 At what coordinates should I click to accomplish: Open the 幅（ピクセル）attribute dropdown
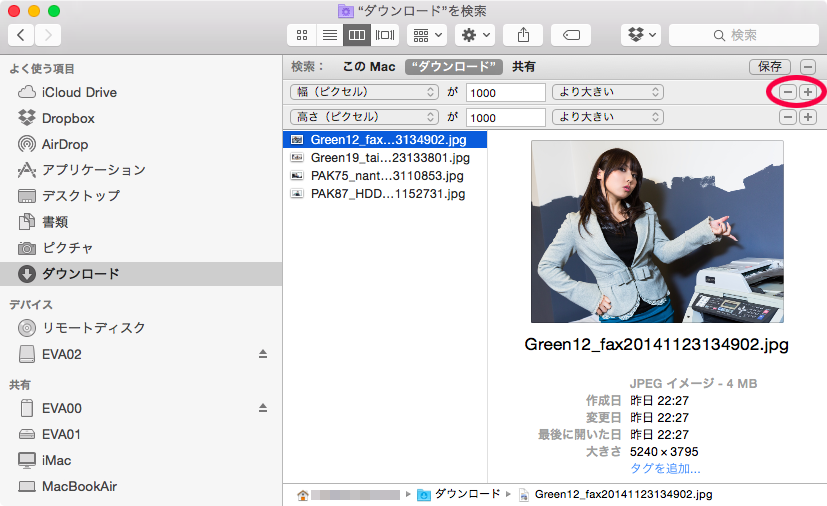click(x=364, y=92)
